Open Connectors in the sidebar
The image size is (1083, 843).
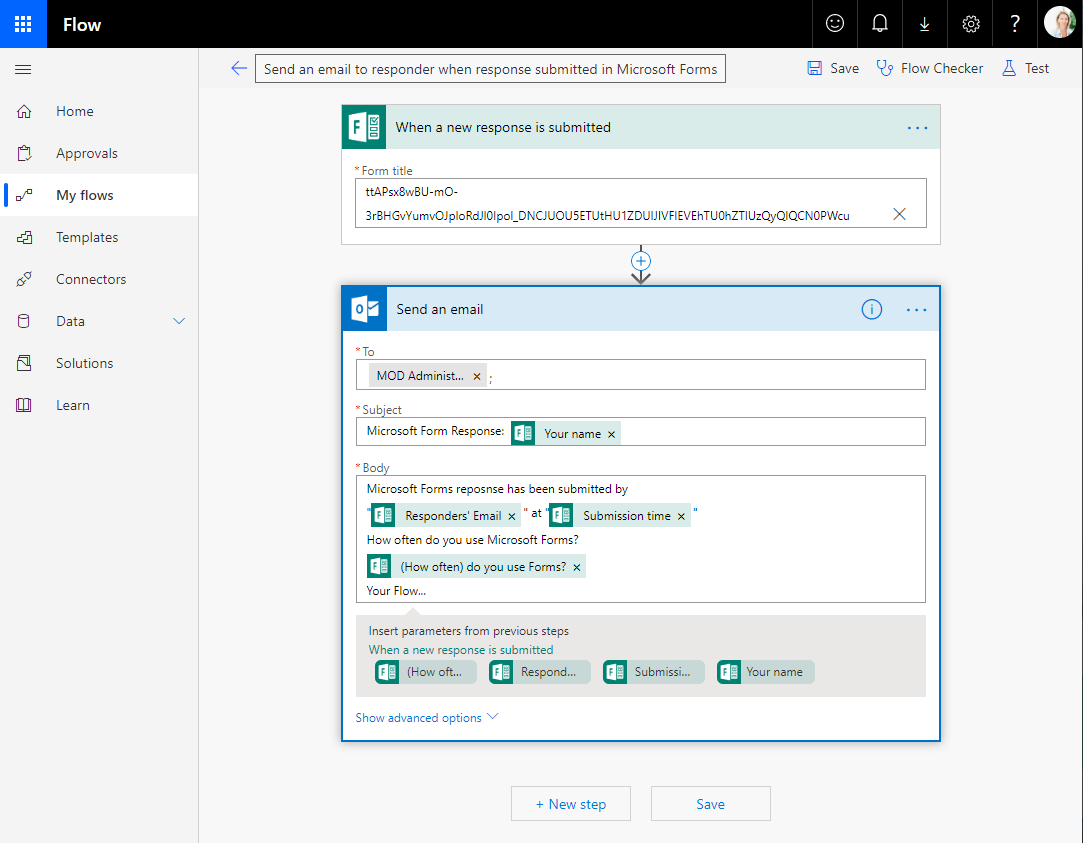(x=91, y=279)
